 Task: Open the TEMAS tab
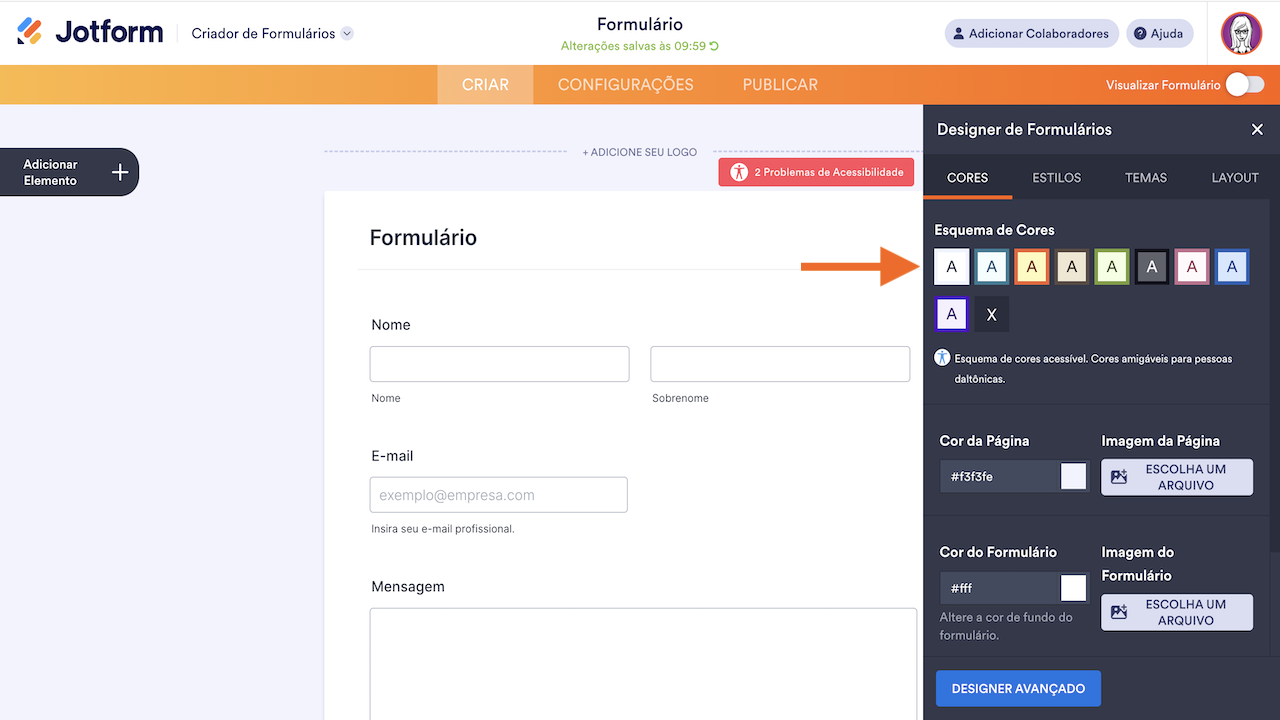(x=1146, y=177)
